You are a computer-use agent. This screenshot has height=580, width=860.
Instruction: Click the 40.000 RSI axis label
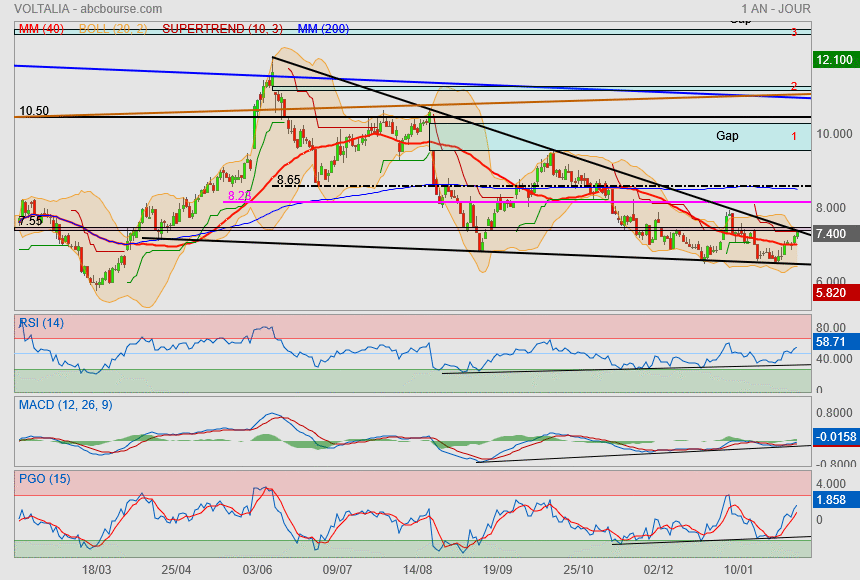click(x=834, y=359)
